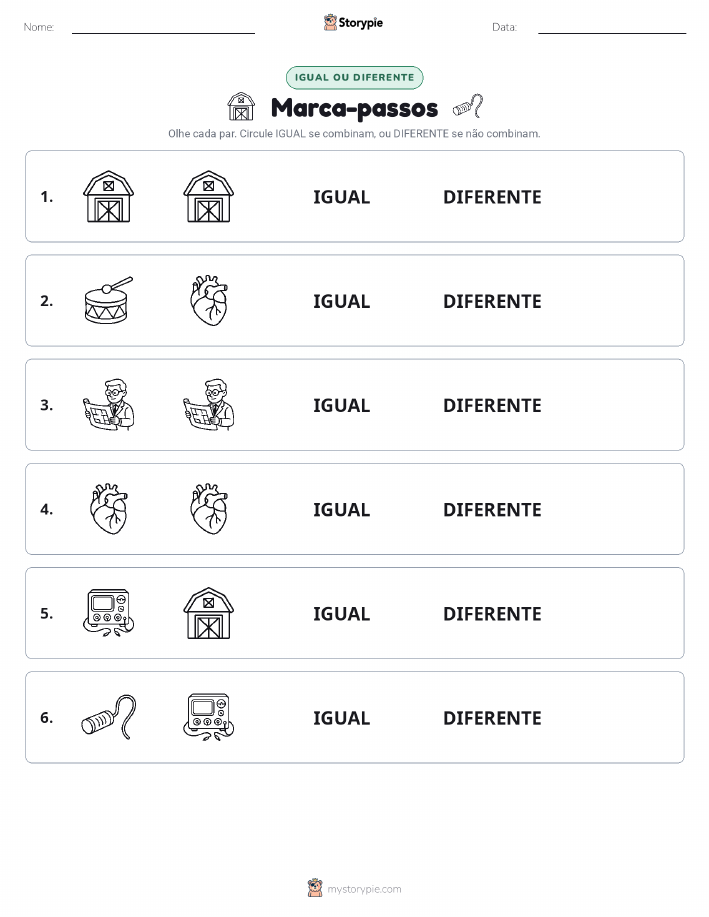
Task: Click the monitor device icon in row 6
Action: click(209, 717)
